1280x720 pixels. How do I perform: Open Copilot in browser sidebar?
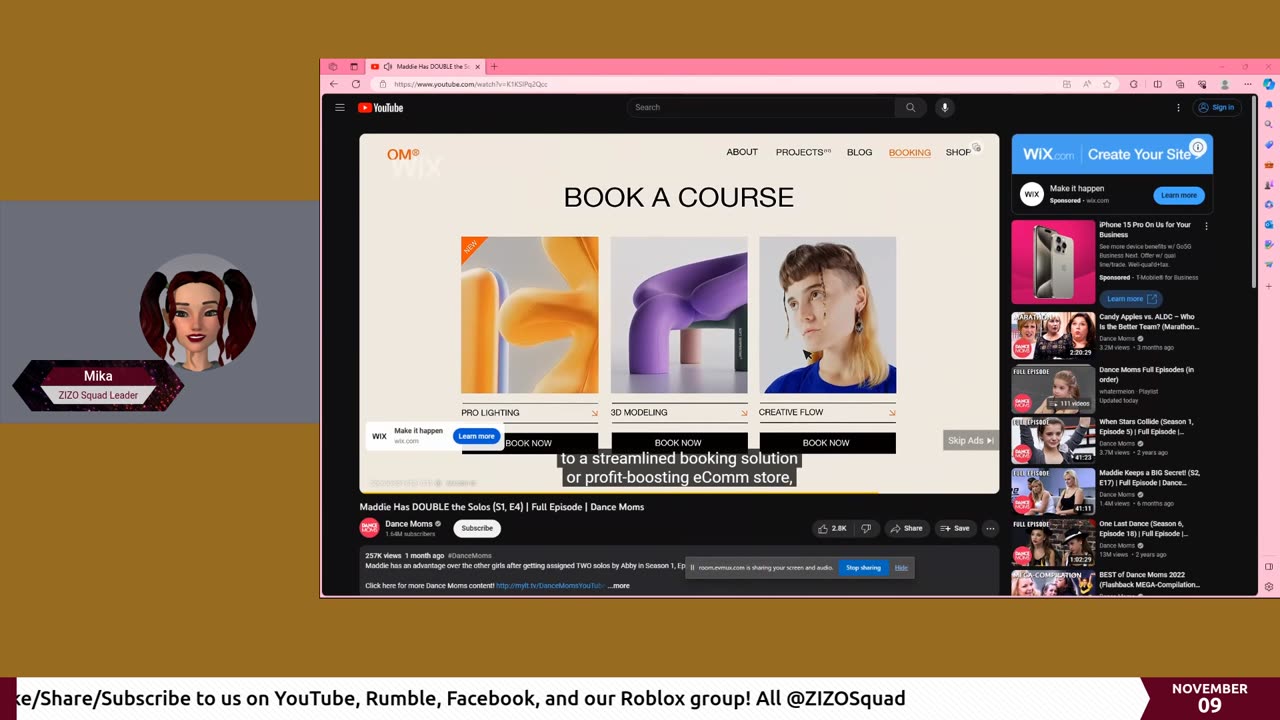pyautogui.click(x=1269, y=84)
